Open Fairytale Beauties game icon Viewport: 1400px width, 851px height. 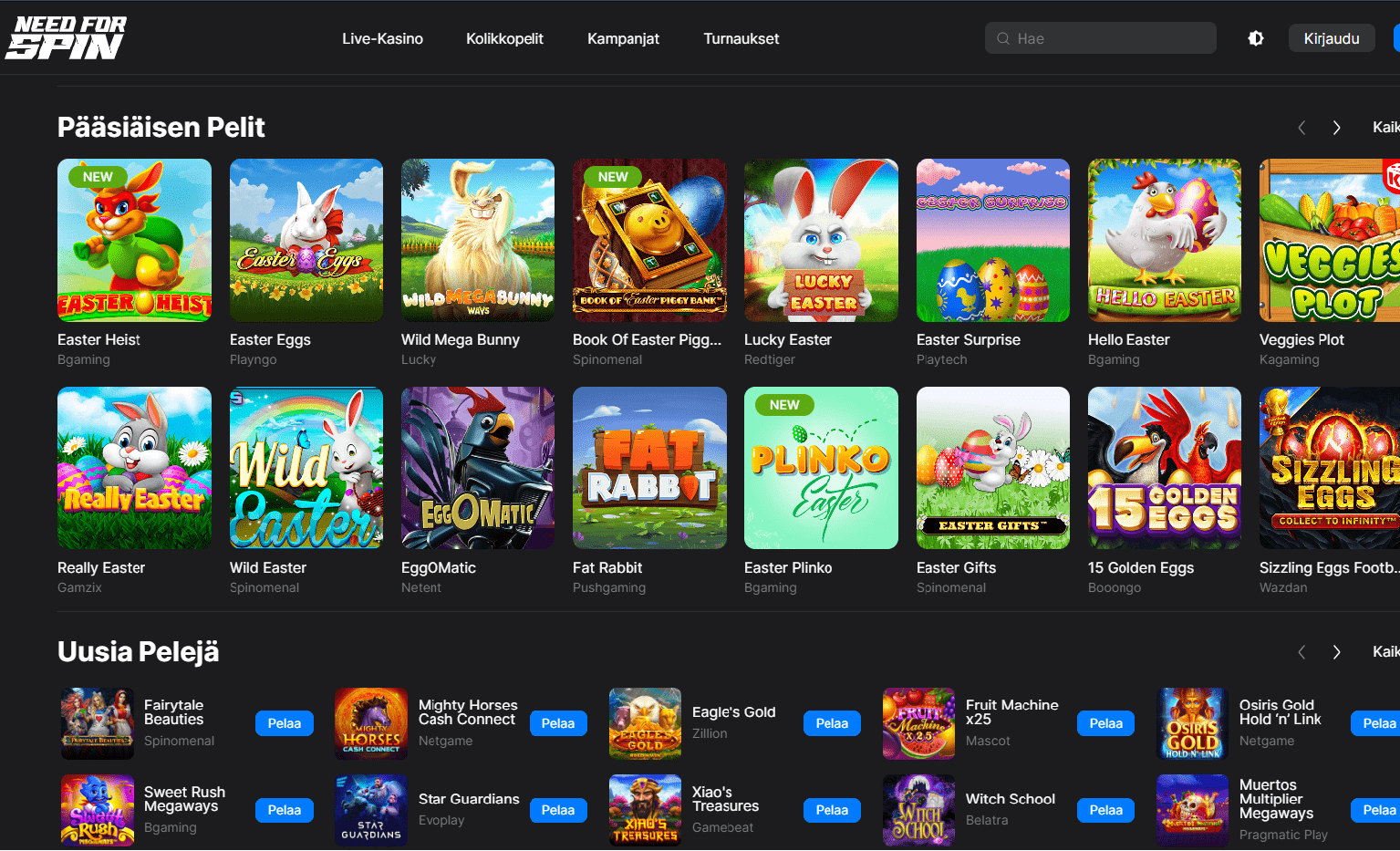click(x=98, y=723)
